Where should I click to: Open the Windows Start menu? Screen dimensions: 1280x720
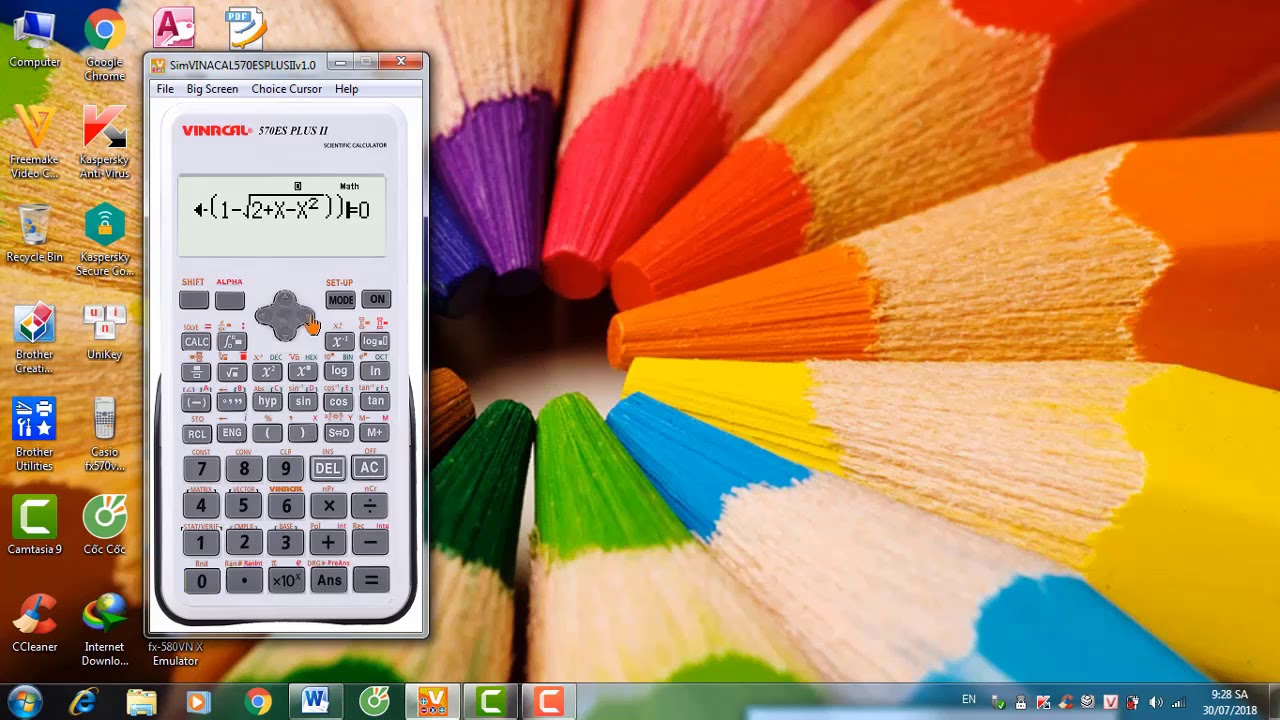click(x=23, y=702)
